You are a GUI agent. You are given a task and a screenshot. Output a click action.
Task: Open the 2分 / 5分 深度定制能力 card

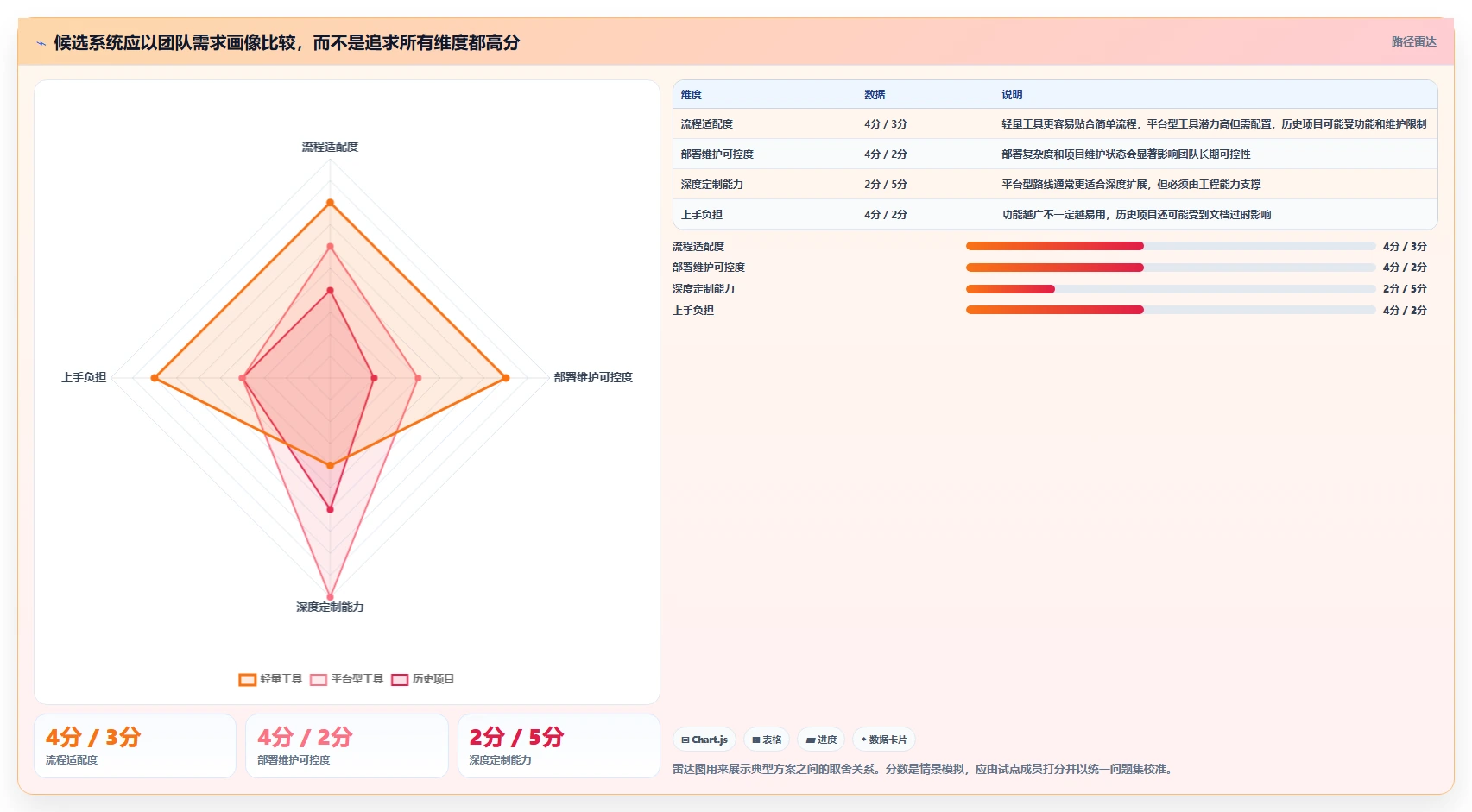(559, 746)
